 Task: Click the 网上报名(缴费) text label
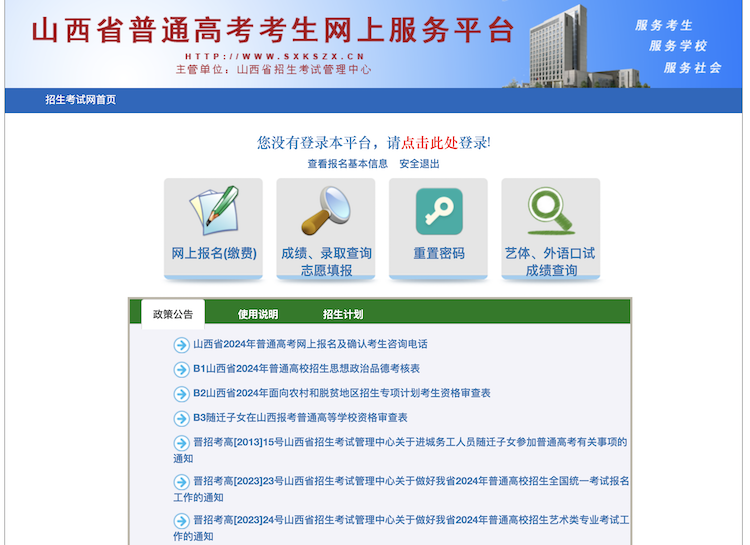[214, 254]
